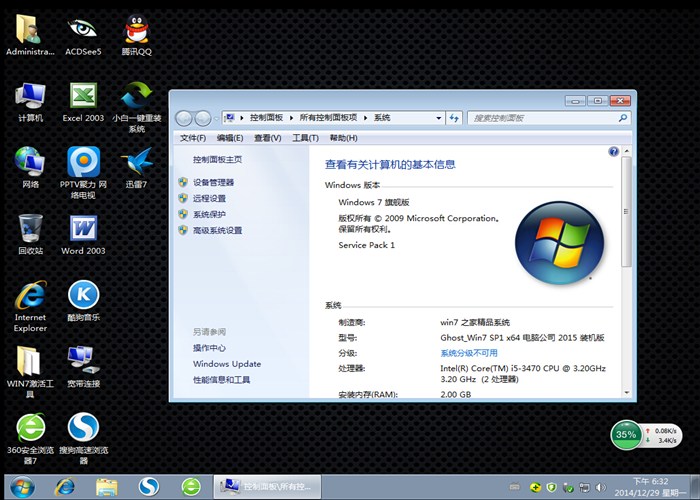Open the 计算机 desktop icon
700x500 pixels.
tap(30, 102)
